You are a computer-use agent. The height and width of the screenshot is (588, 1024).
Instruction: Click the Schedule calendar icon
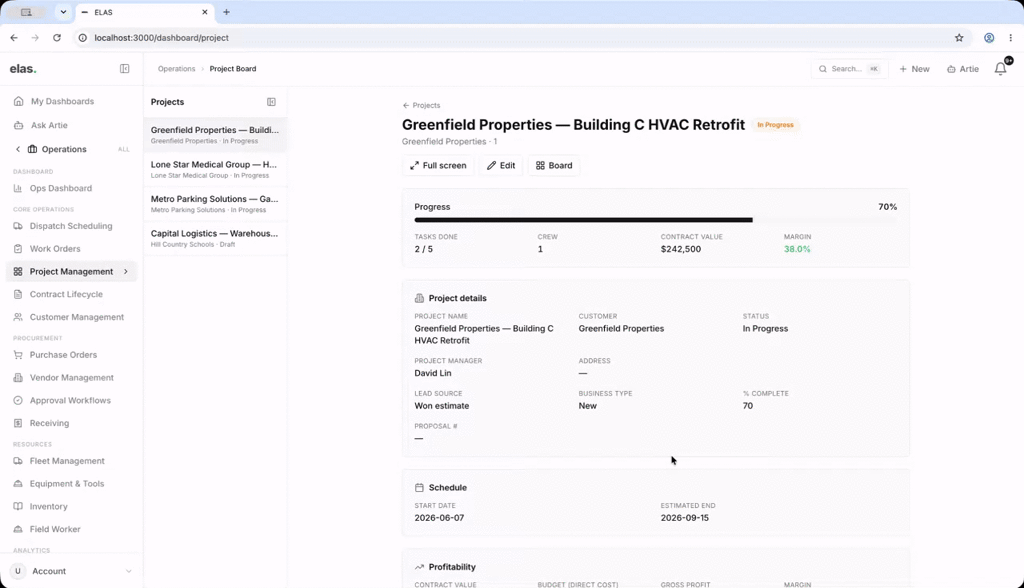click(419, 487)
